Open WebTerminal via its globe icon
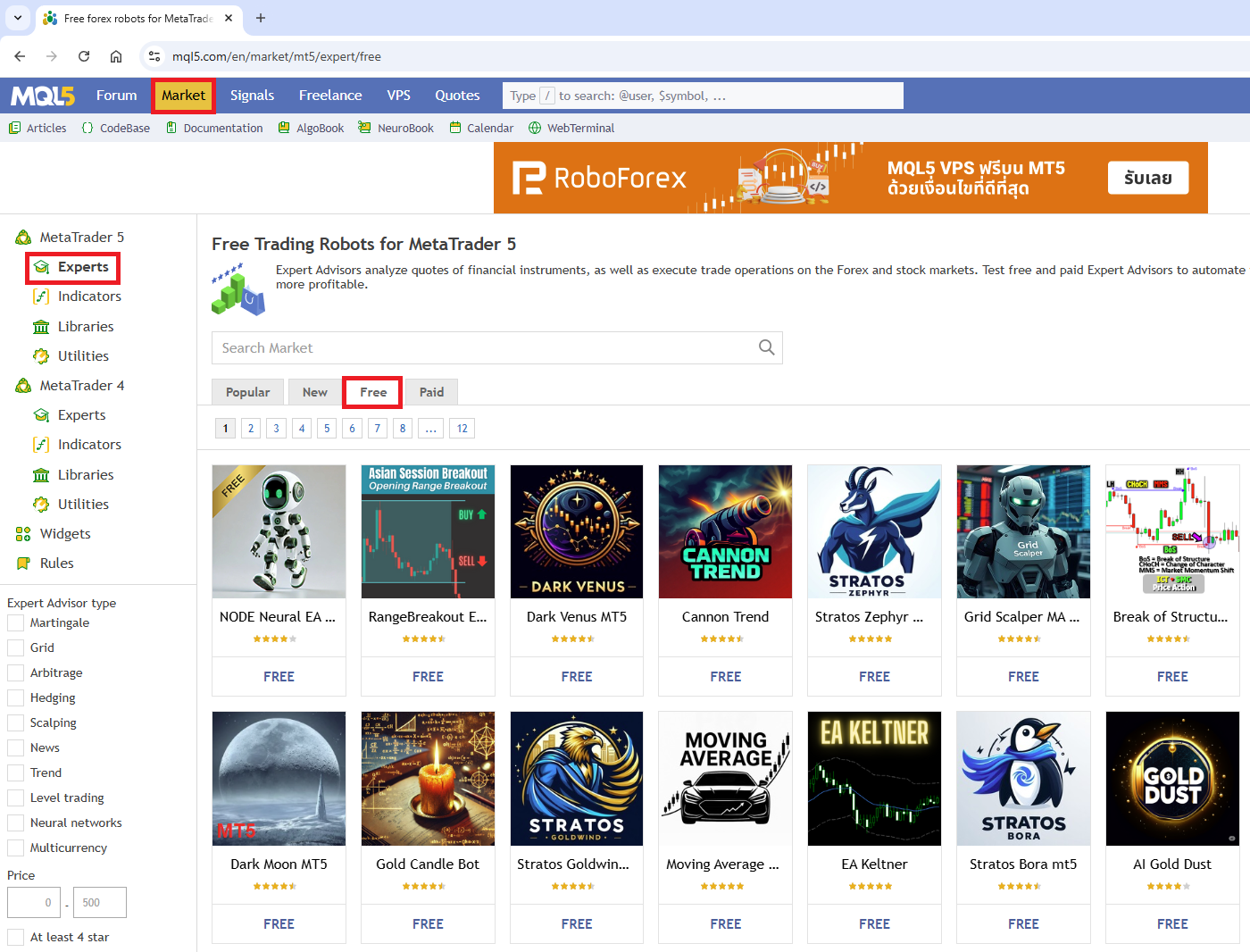Screen dimensions: 1250x952 coord(535,128)
